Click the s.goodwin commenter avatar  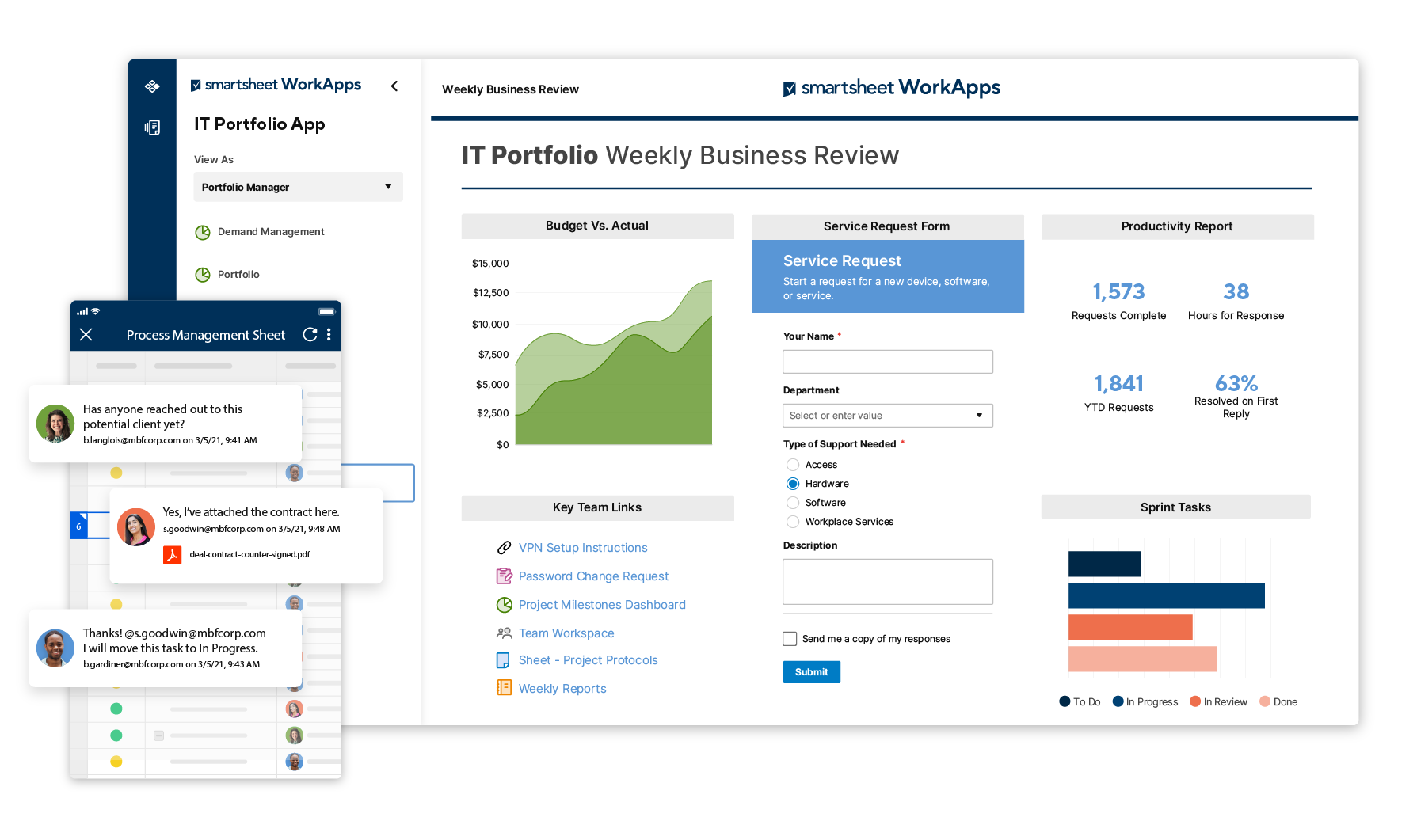pyautogui.click(x=136, y=527)
